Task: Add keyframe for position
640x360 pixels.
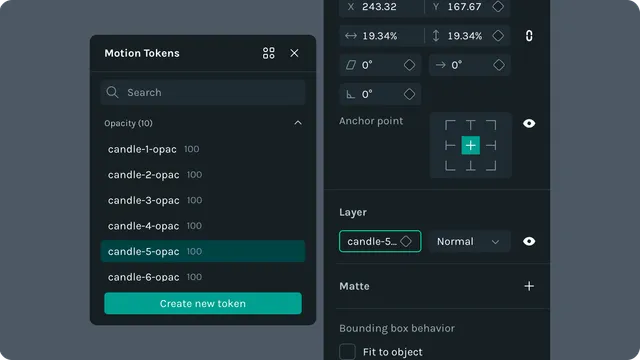Action: pos(498,7)
